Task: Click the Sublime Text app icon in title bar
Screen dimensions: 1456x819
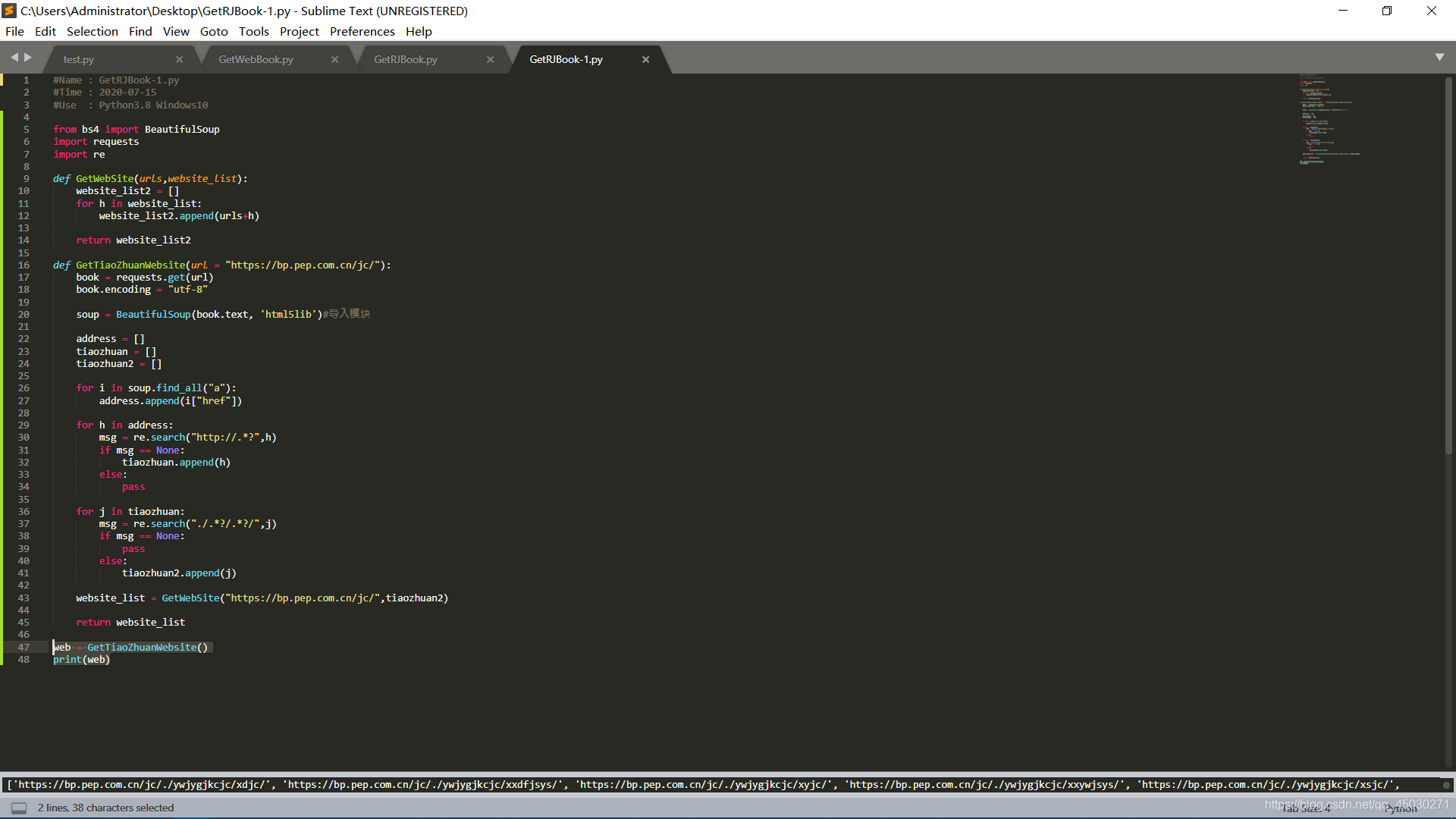Action: (10, 11)
